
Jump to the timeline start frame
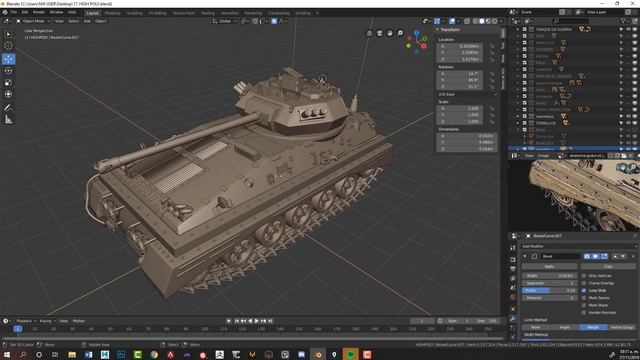237,321
